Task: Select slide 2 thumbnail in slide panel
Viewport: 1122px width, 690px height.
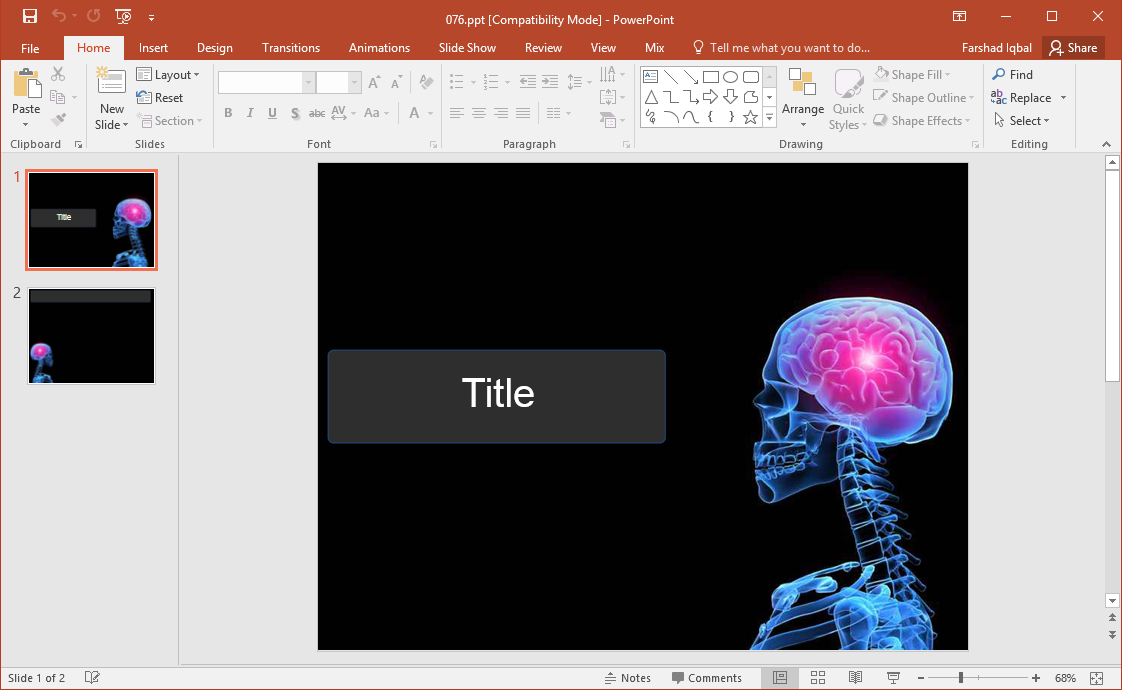Action: [91, 336]
